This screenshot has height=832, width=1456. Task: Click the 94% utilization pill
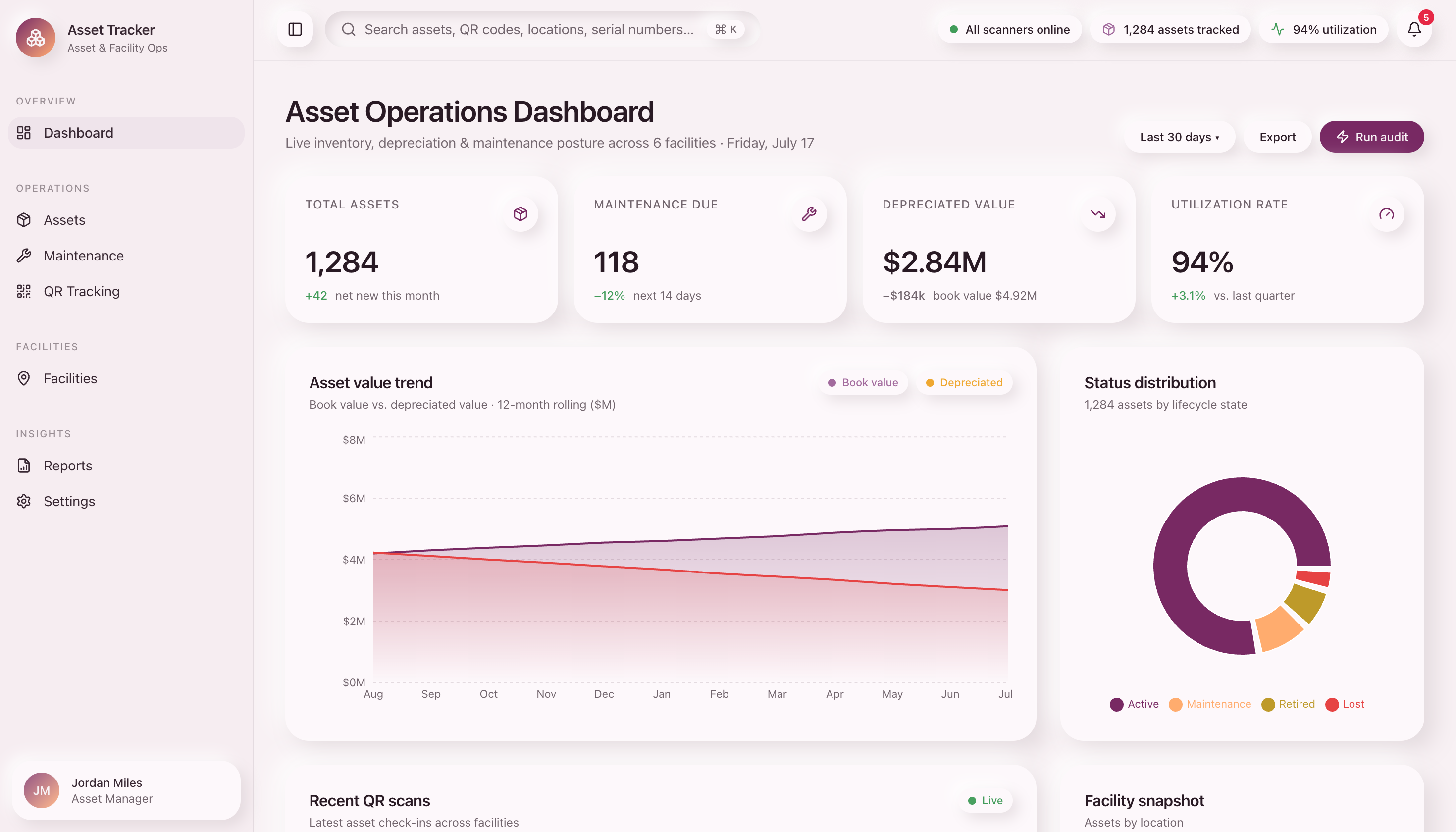click(1323, 29)
